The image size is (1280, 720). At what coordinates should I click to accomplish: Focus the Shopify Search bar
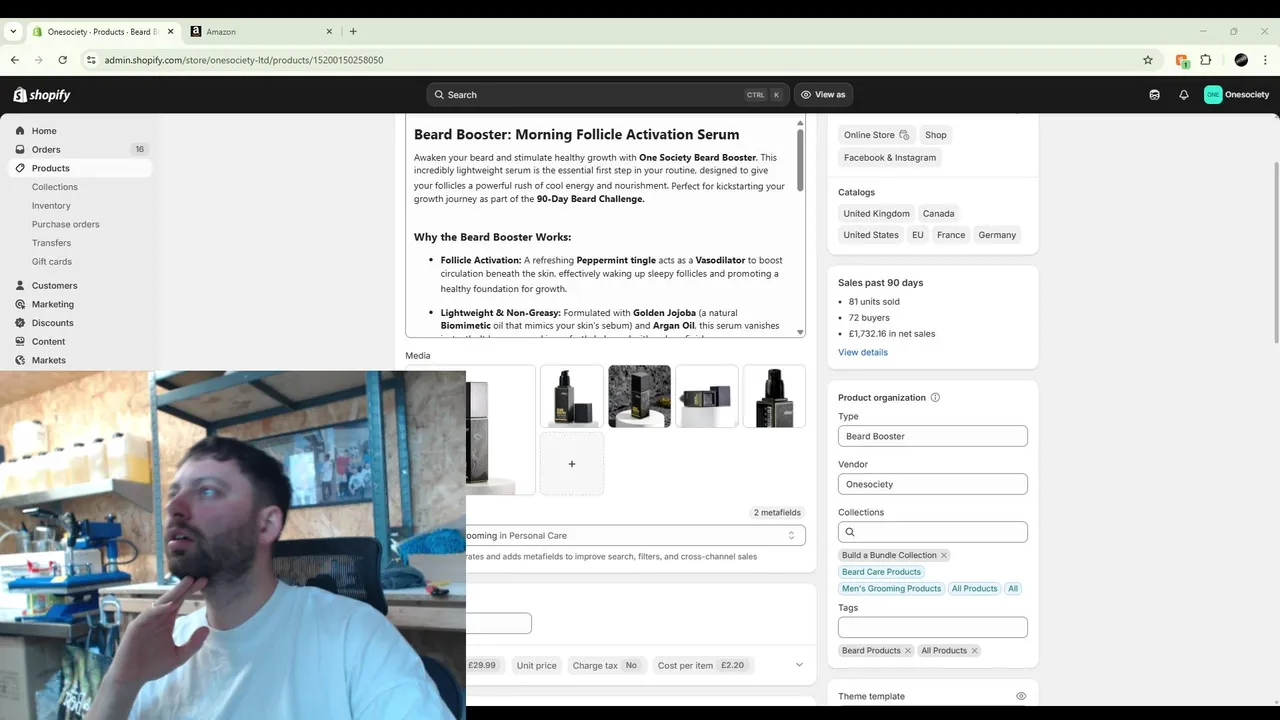(608, 95)
